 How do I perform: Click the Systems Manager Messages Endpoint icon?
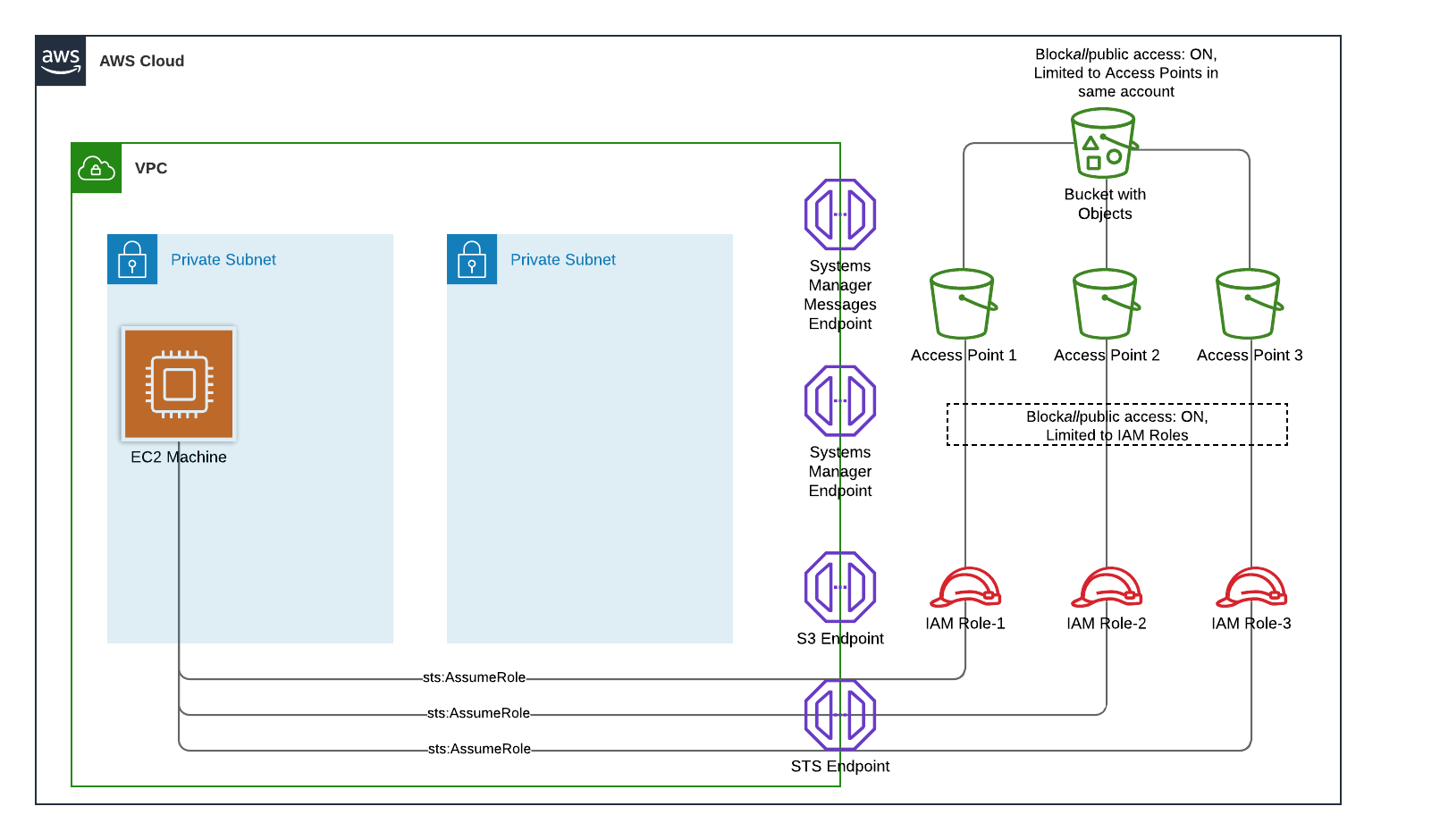tap(839, 214)
